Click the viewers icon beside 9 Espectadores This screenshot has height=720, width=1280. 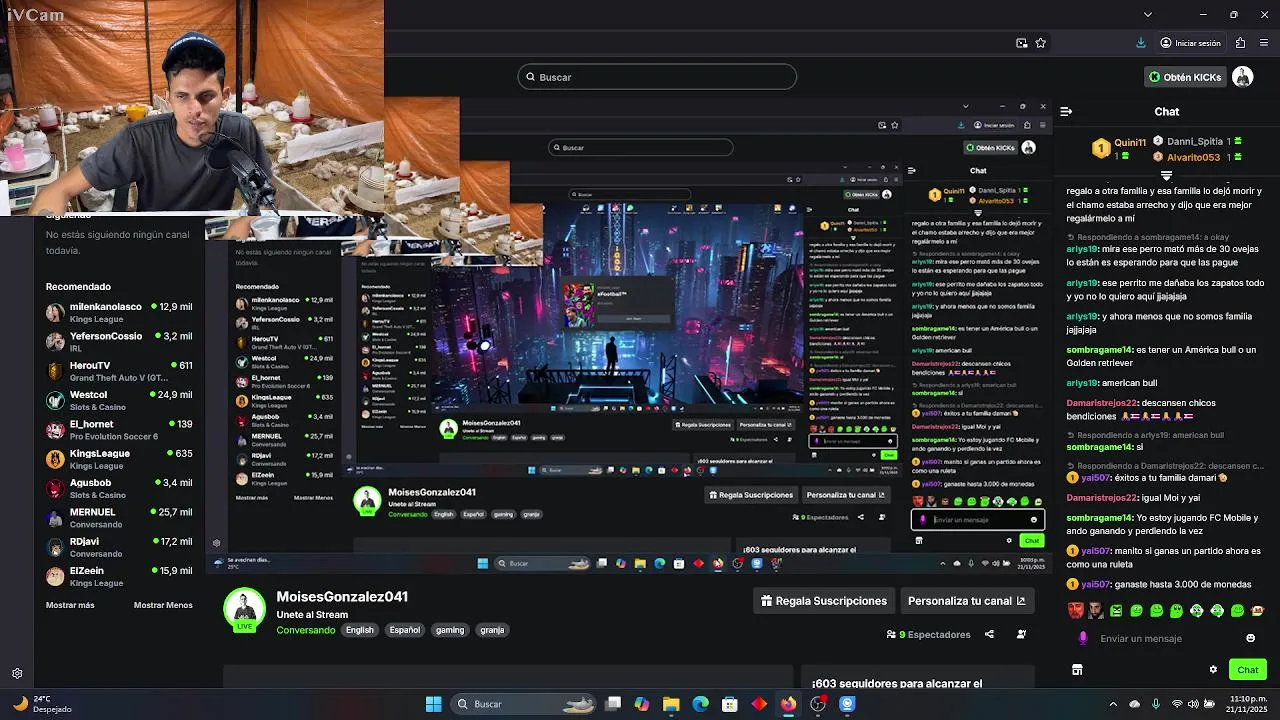(x=891, y=635)
